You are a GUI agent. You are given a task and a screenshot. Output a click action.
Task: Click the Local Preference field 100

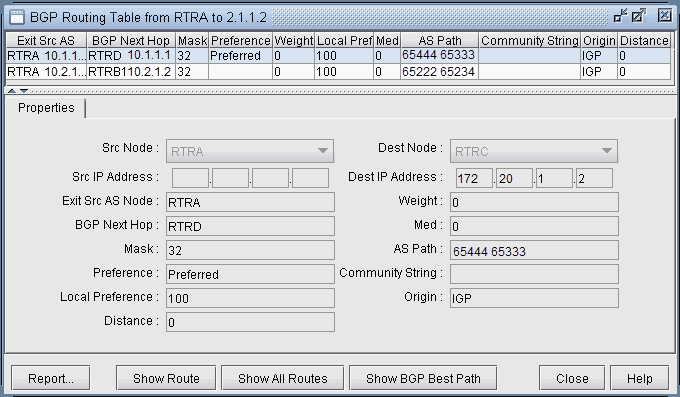(250, 298)
